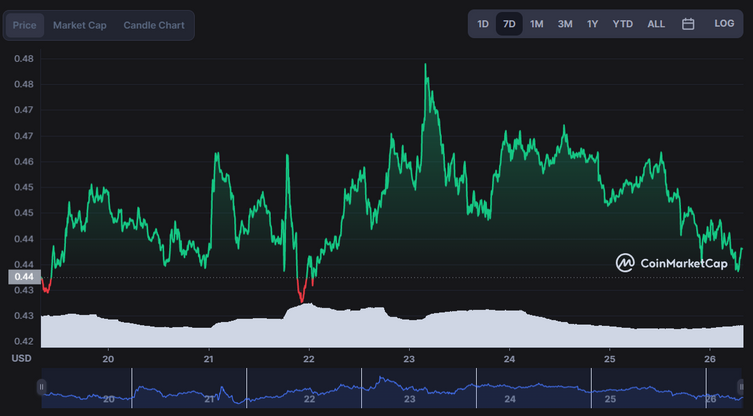Click the day 22 marker in navigator

pyautogui.click(x=309, y=399)
